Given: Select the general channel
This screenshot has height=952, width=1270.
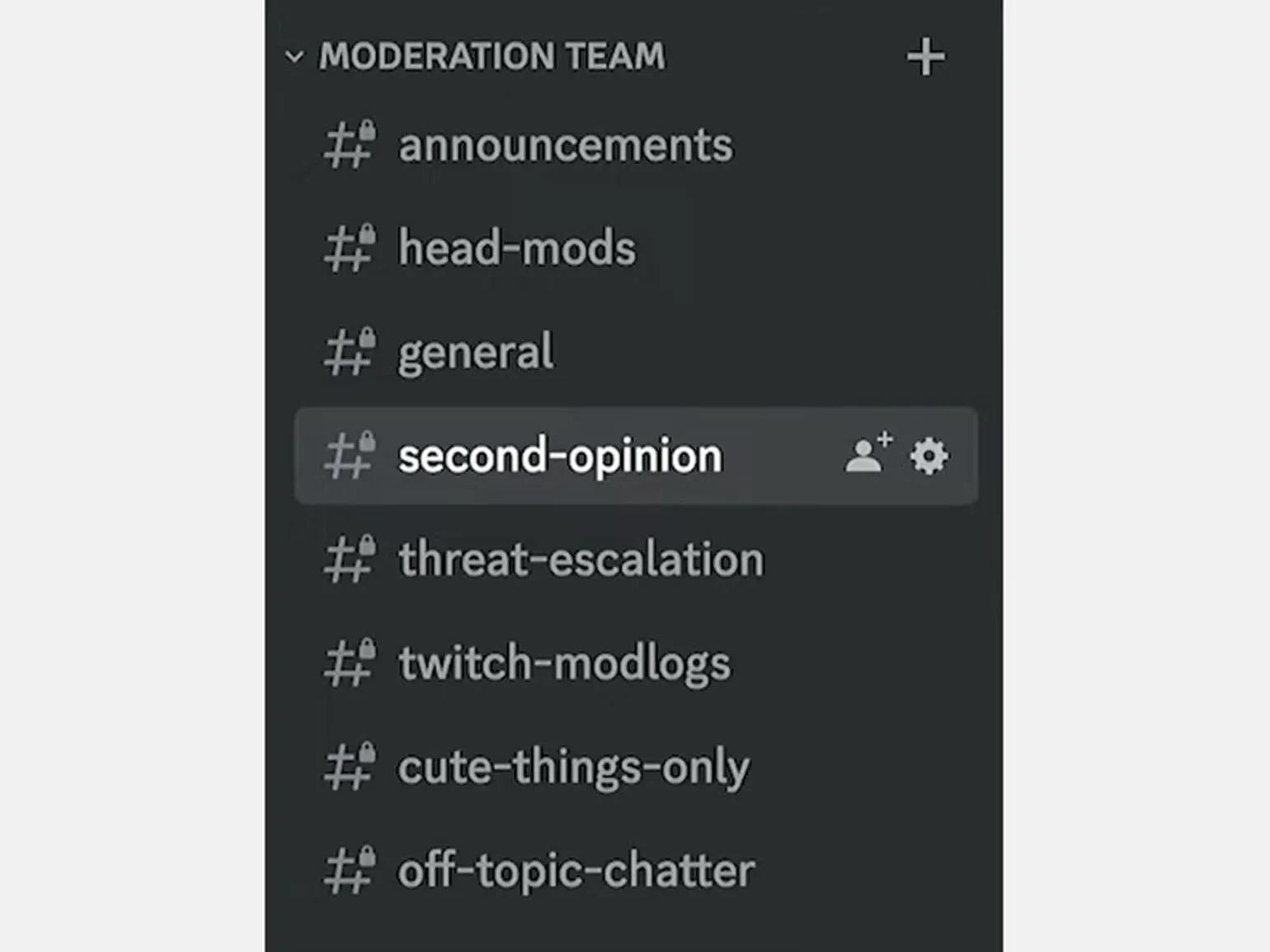Looking at the screenshot, I should tap(476, 353).
